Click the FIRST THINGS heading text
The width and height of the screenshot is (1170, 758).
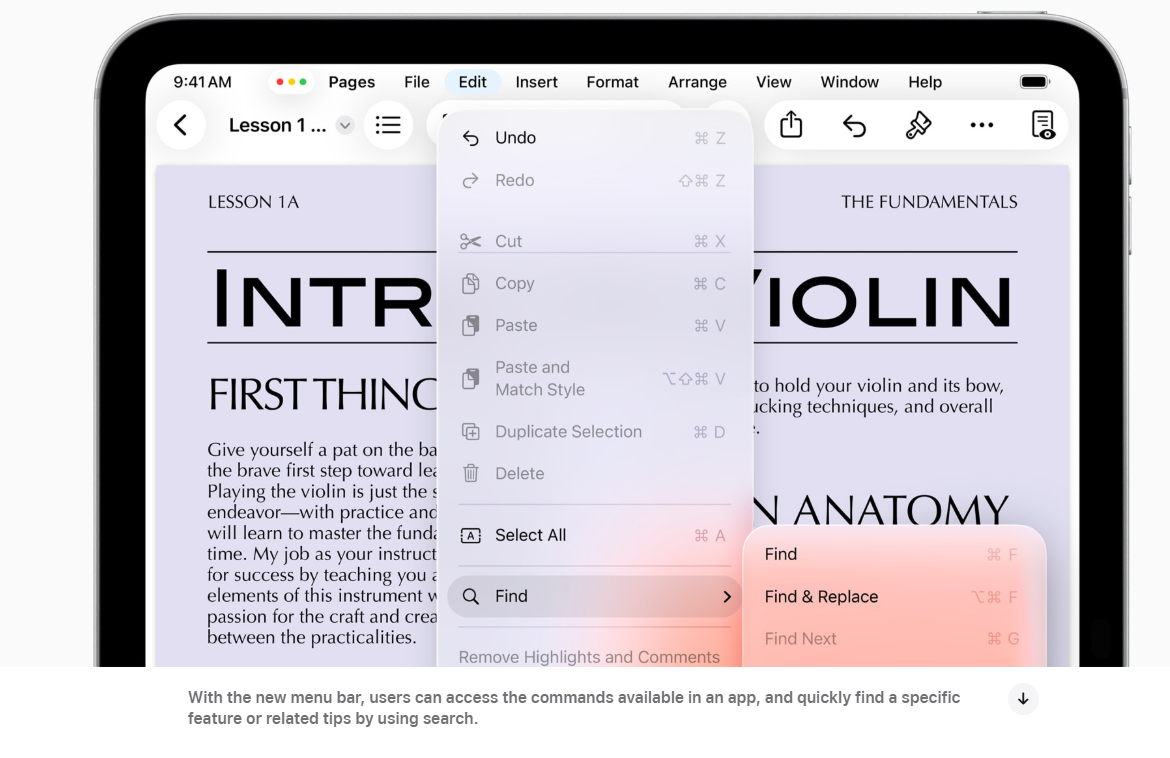[x=322, y=395]
